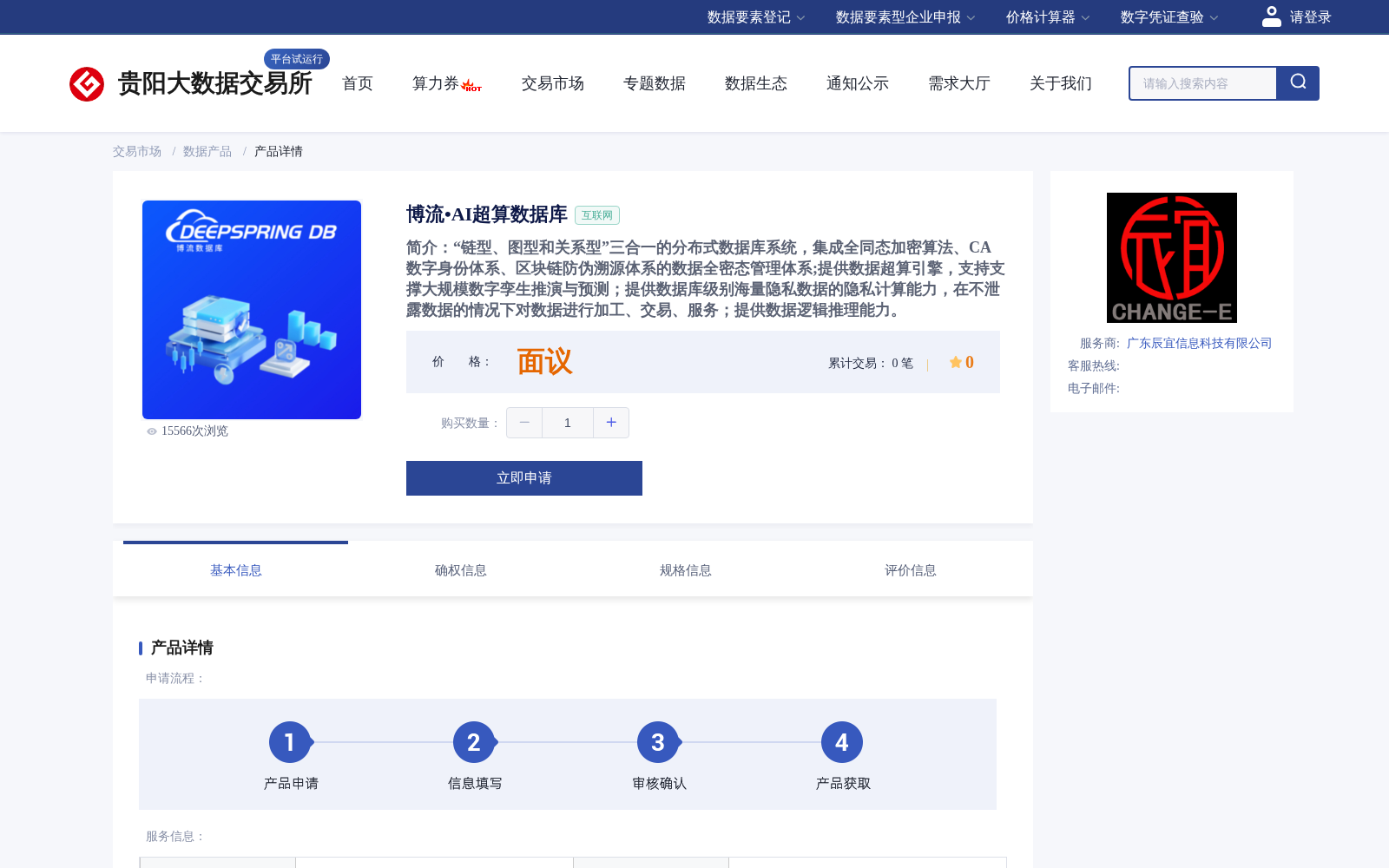Open 价格计算器 dropdown menu
The width and height of the screenshot is (1389, 868).
[x=1048, y=17]
